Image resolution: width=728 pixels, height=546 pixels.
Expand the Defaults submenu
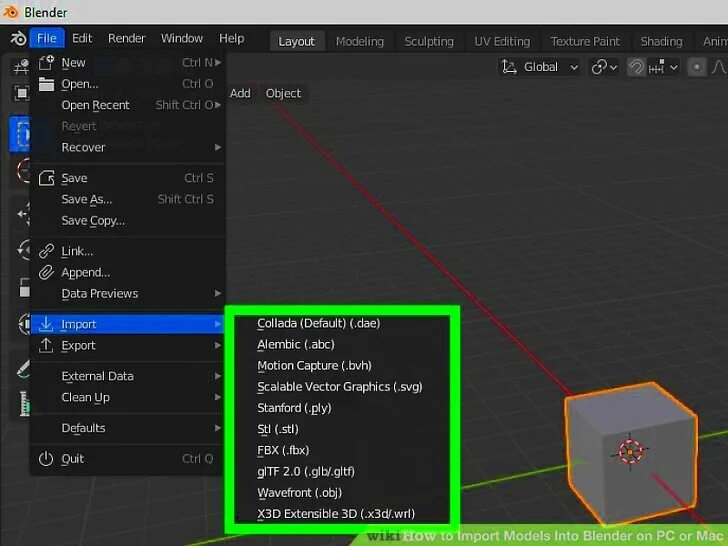pos(128,429)
